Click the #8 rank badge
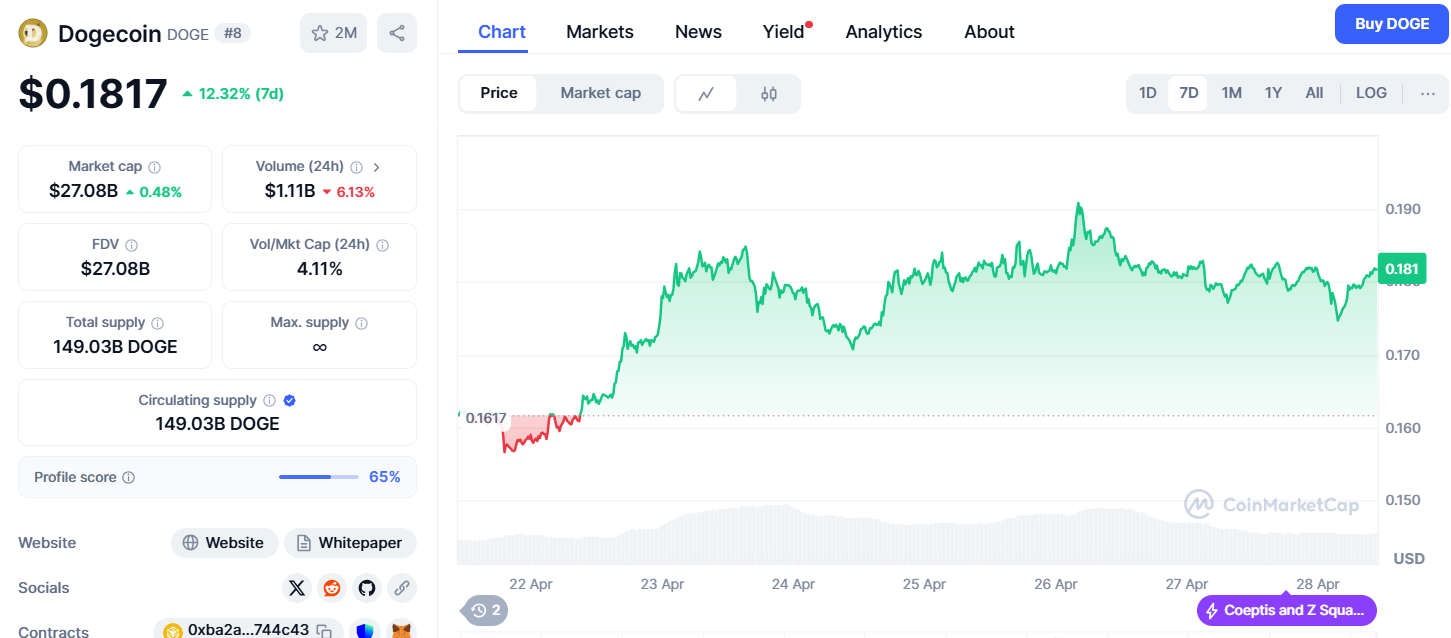This screenshot has height=638, width=1451. (232, 33)
